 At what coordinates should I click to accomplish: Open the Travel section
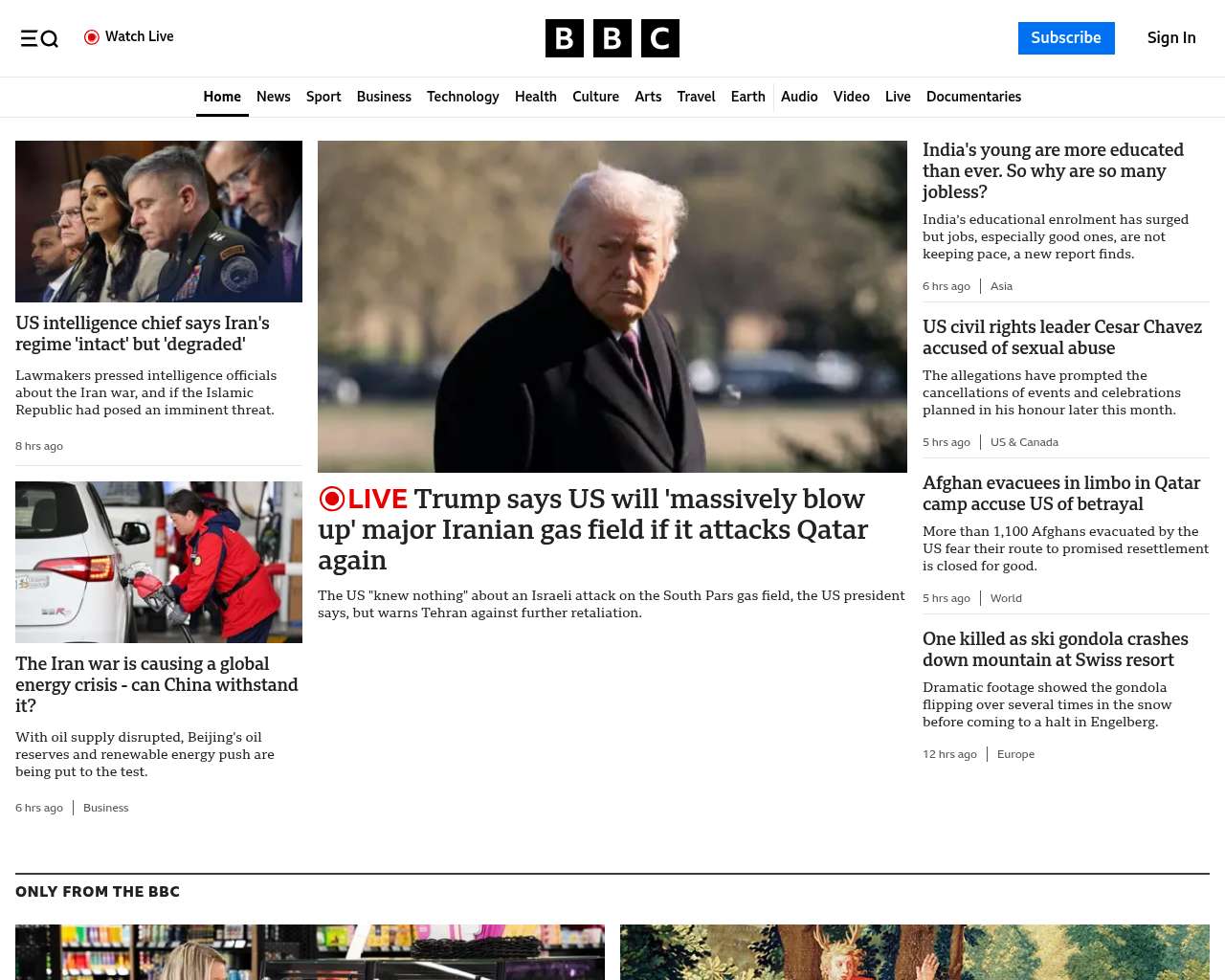click(696, 97)
